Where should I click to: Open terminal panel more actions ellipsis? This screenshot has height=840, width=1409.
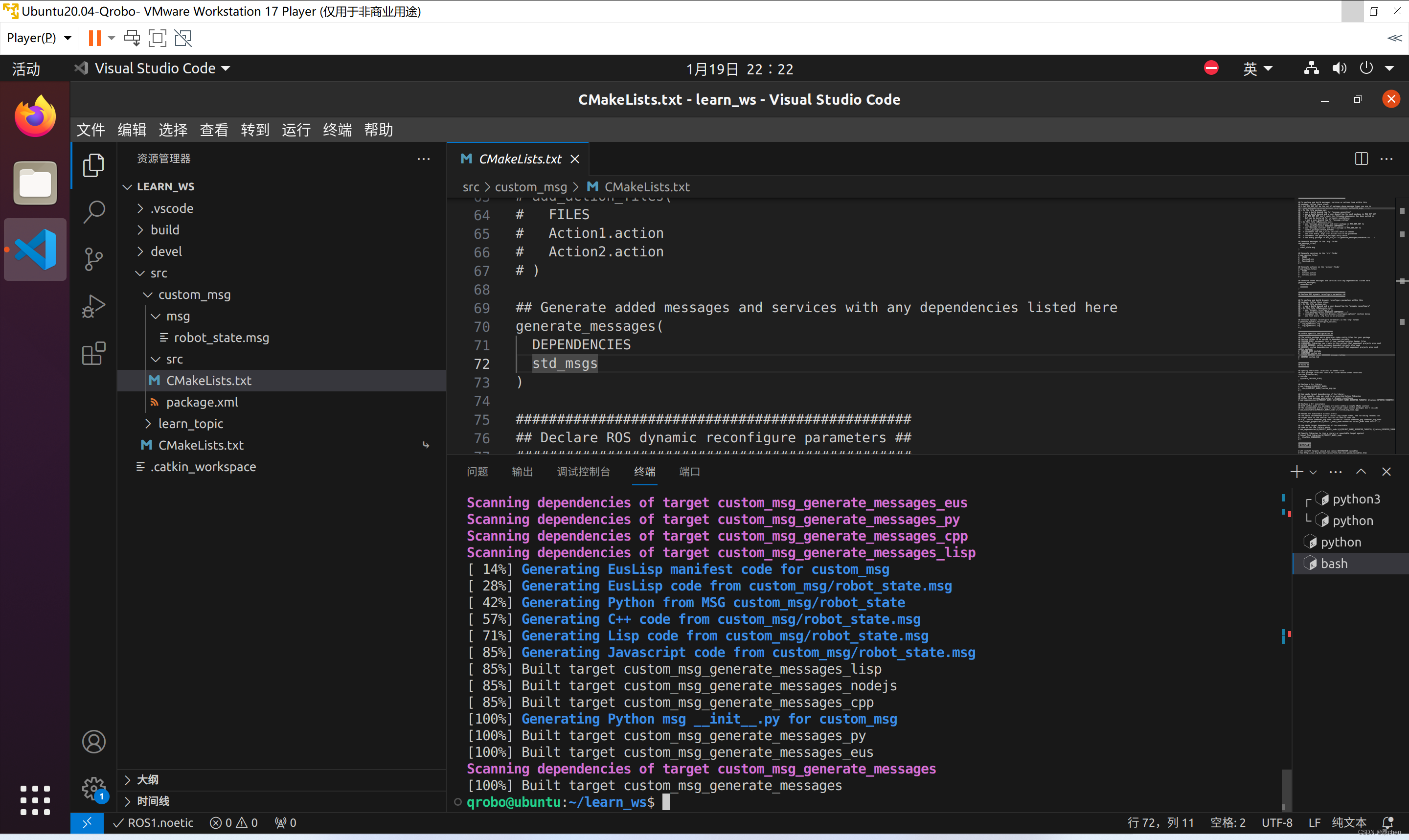coord(1336,472)
